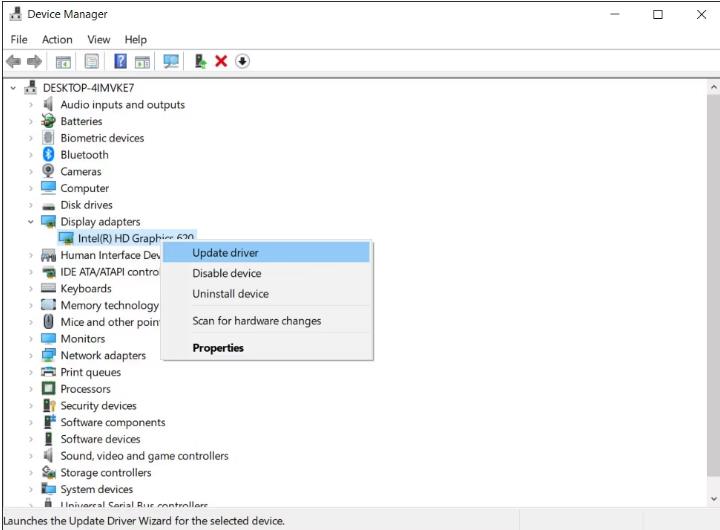Choose Disable device from context menu
Viewport: 720px width, 530px height.
point(266,273)
